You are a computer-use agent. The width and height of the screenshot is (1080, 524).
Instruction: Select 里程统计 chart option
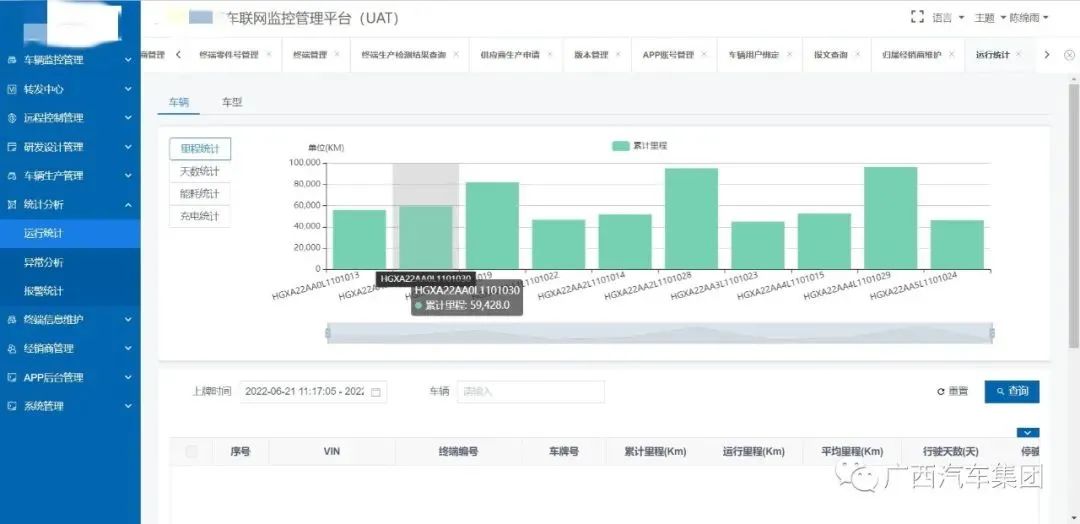pyautogui.click(x=200, y=149)
